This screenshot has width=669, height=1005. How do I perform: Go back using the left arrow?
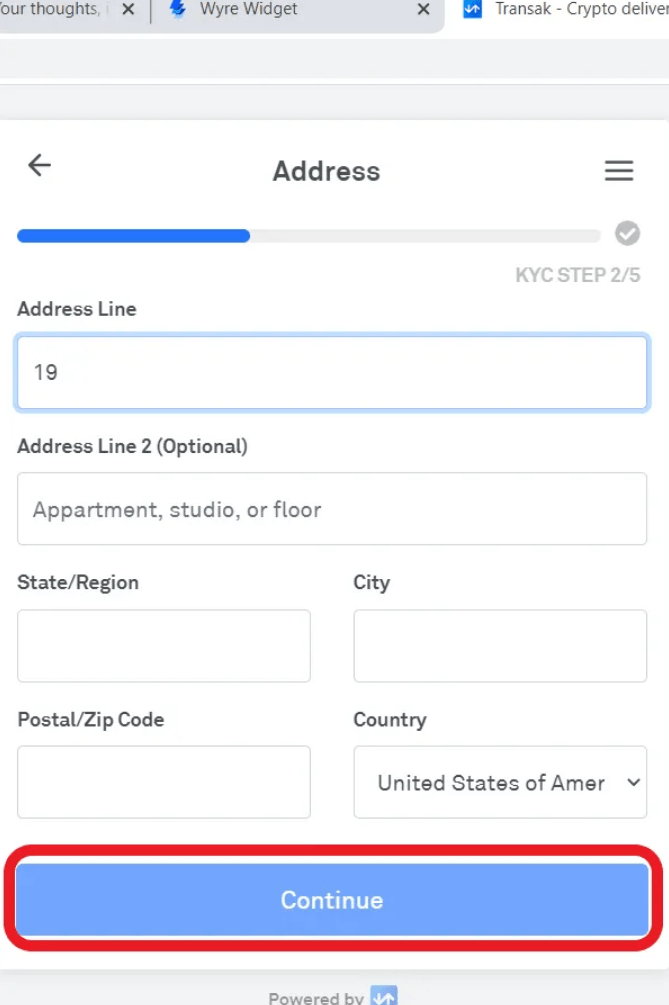[x=39, y=166]
